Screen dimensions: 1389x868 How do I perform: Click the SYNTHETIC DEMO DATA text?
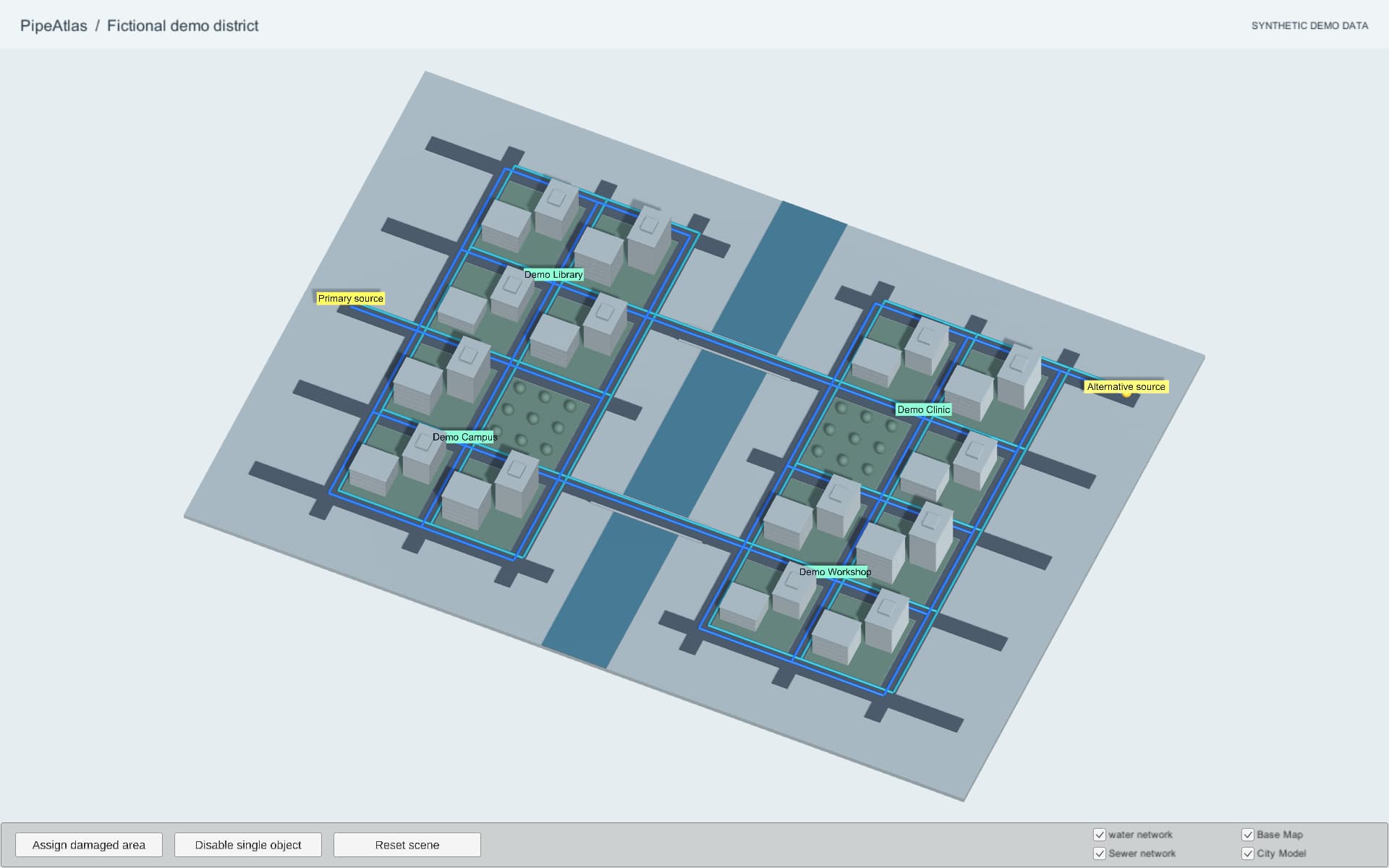(1310, 26)
